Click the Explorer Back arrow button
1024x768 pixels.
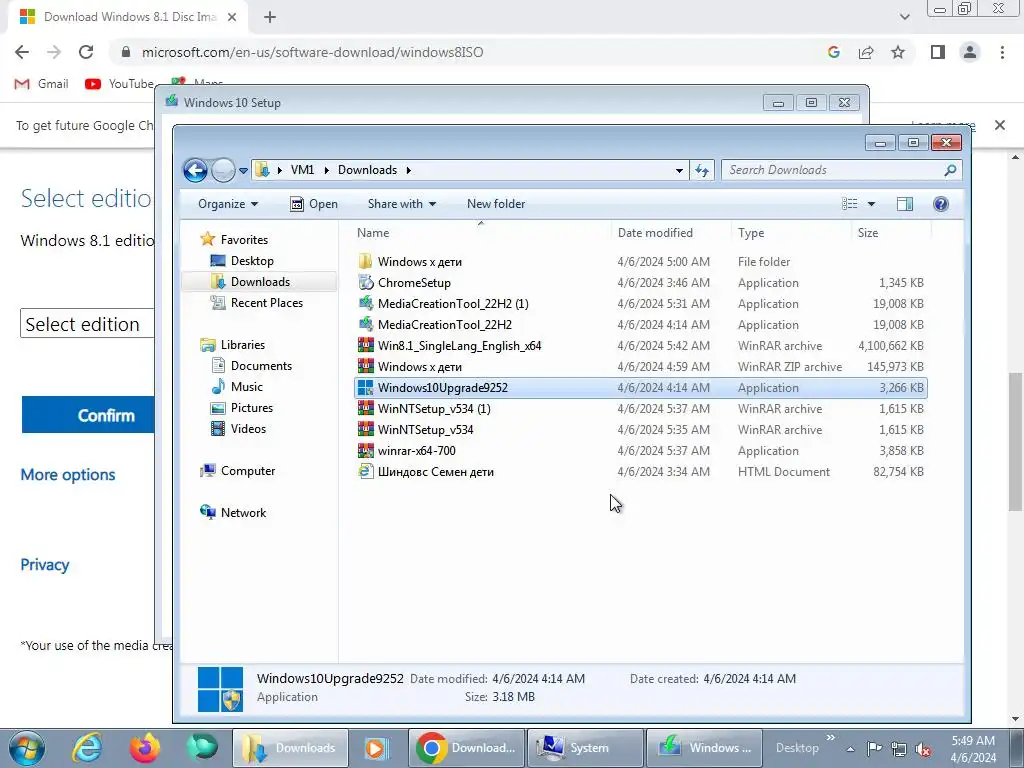(x=195, y=170)
